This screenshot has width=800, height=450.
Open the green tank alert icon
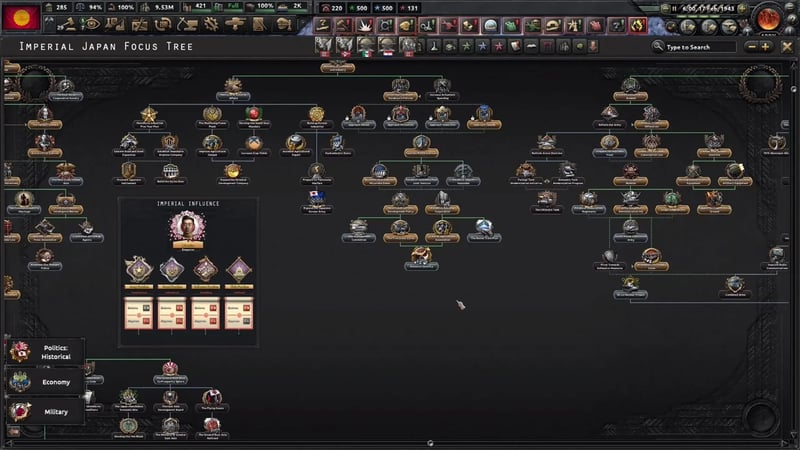point(532,25)
